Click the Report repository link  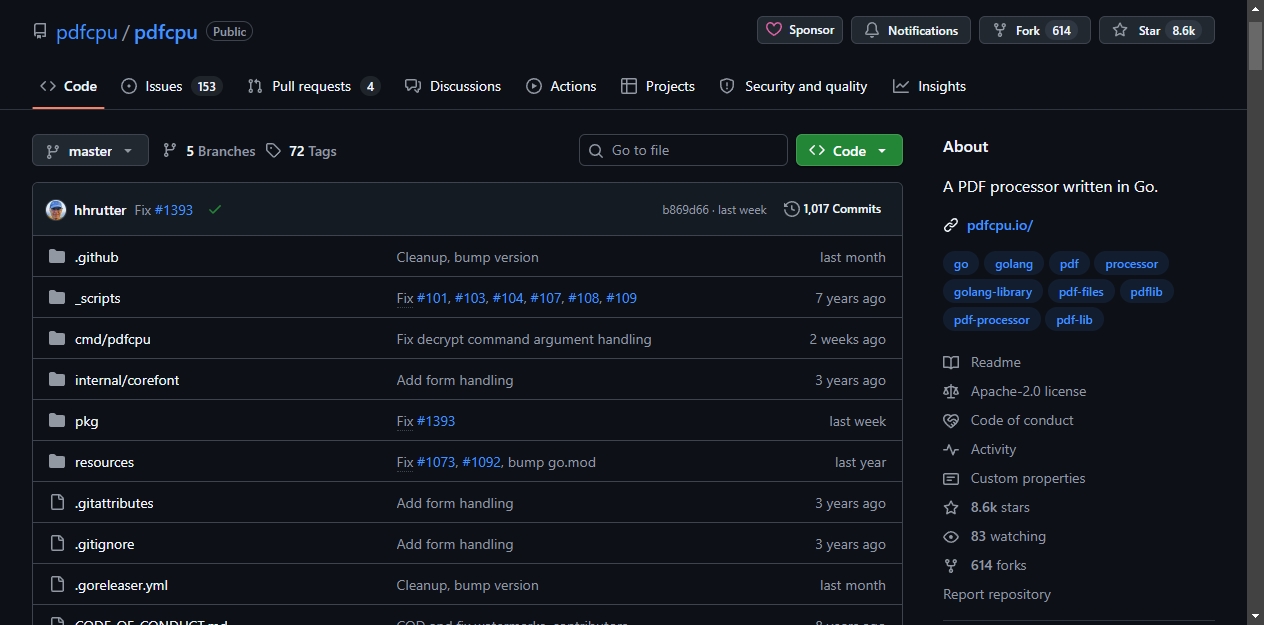point(997,594)
